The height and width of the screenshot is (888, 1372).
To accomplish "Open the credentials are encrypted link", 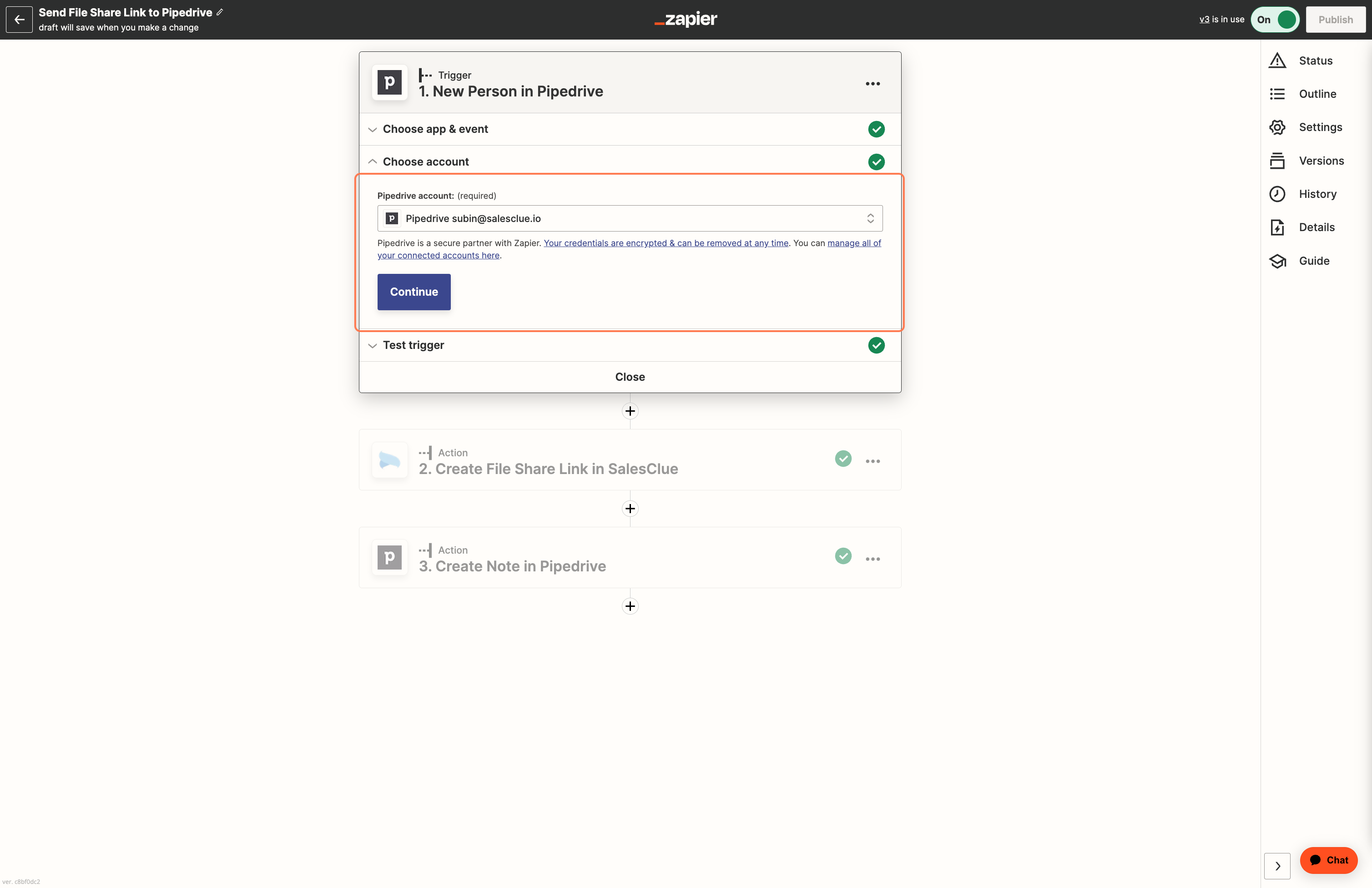I will (666, 243).
